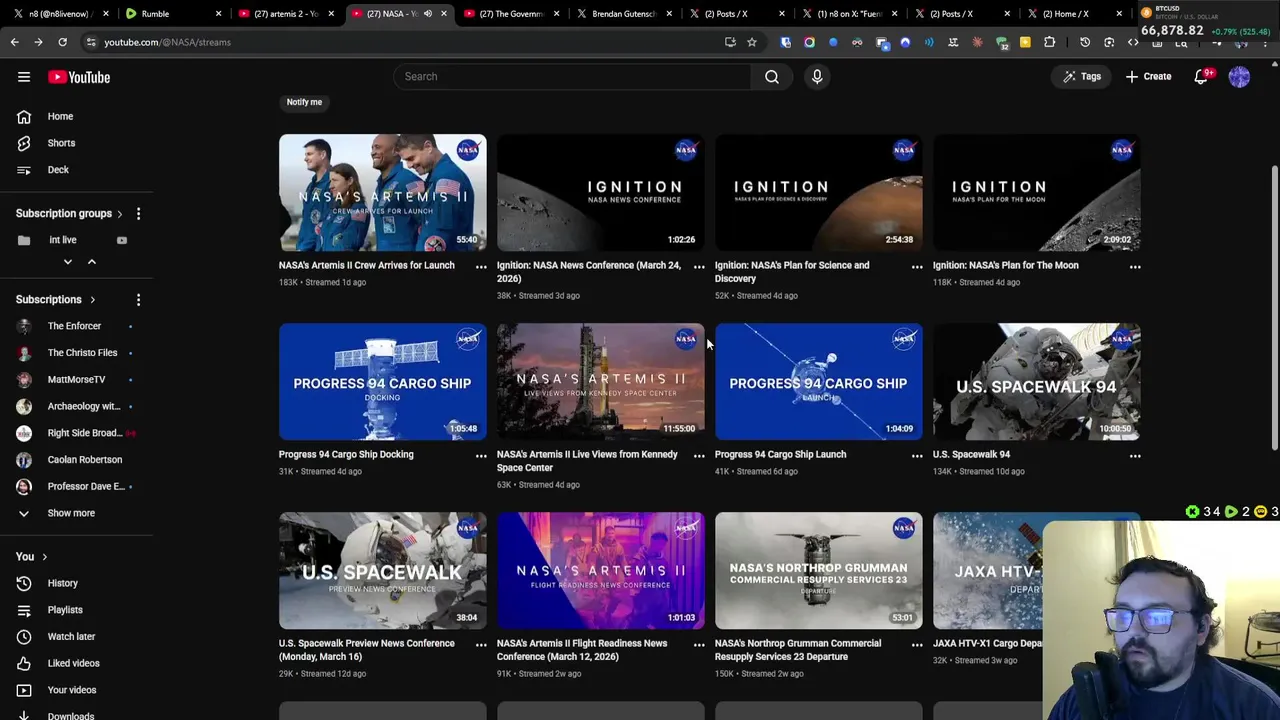1280x720 pixels.
Task: Reload the page in the browser
Action: (x=62, y=42)
